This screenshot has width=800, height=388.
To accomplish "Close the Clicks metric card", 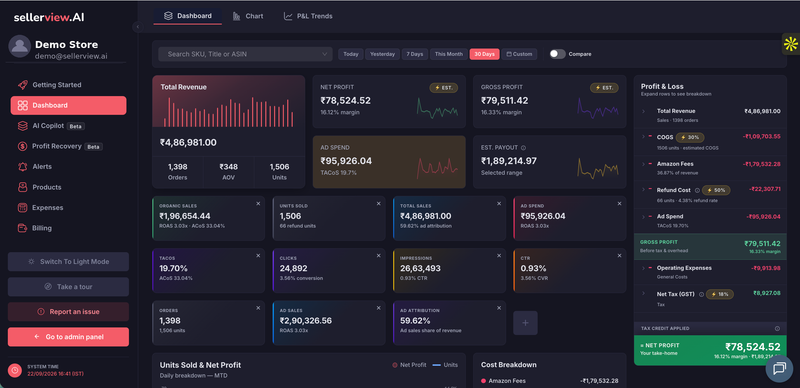I will (379, 256).
